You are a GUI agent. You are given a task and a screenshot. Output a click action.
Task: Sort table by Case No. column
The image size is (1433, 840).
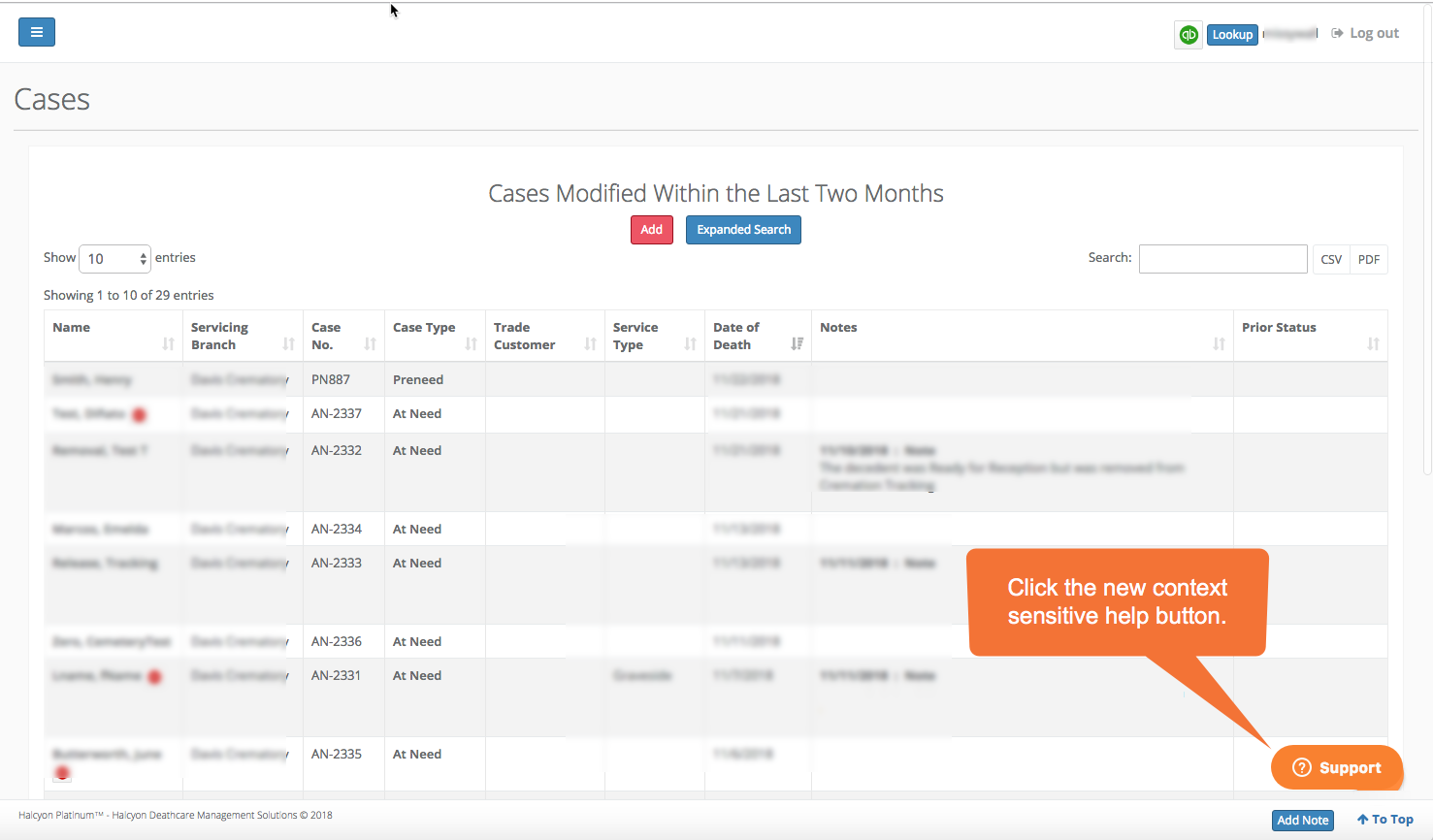[342, 336]
